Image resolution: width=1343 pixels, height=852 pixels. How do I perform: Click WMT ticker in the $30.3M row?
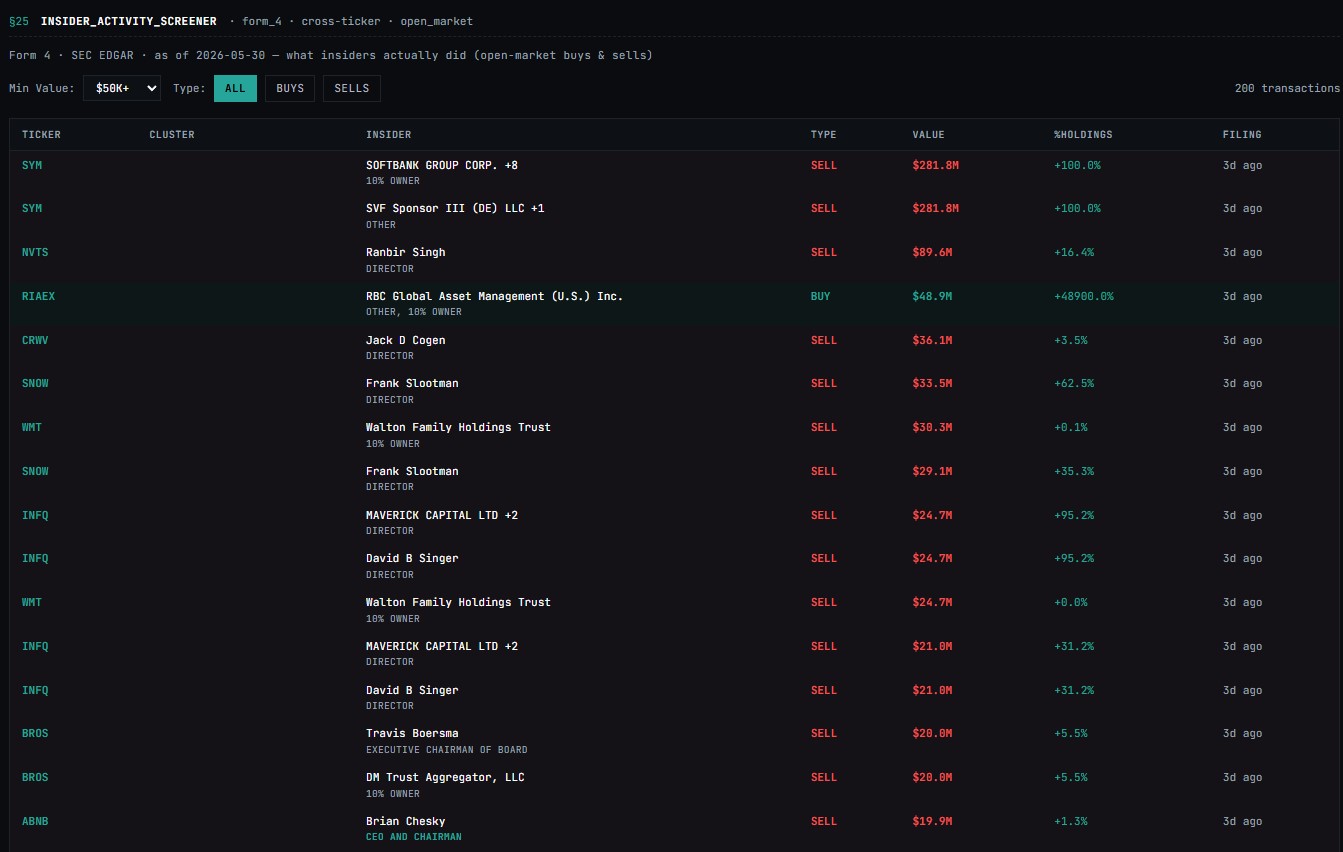tap(32, 427)
